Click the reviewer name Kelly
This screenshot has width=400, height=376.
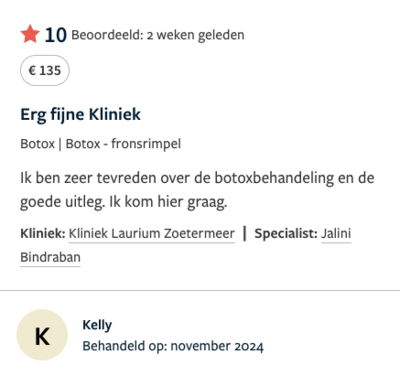pos(97,325)
